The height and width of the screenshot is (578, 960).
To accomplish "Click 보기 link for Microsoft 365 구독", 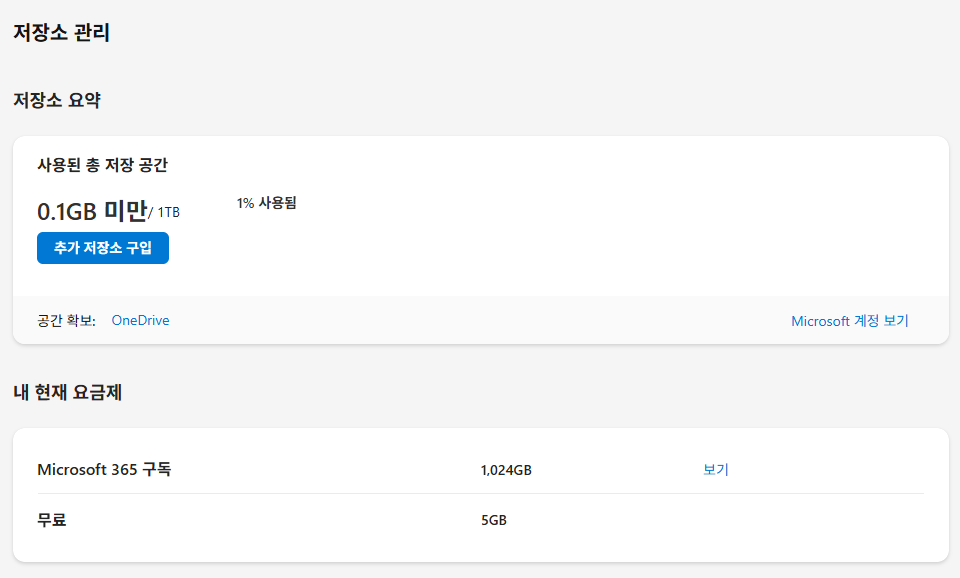I will pyautogui.click(x=716, y=470).
